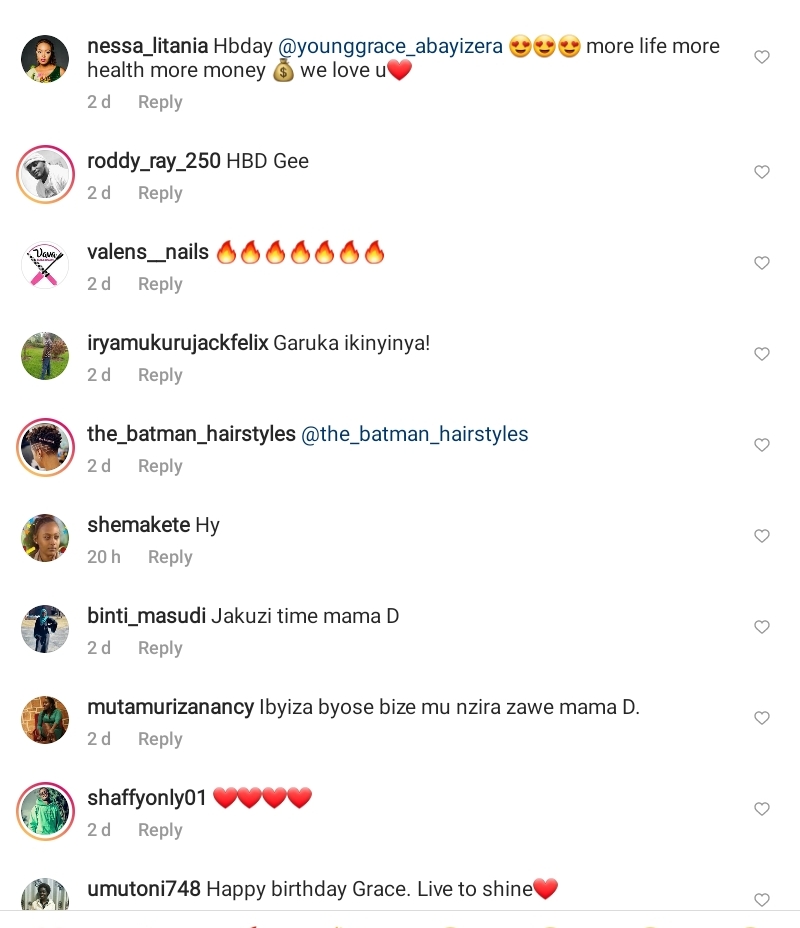Screen dimensions: 800x928
Task: Like shaffyonly01's hearts comment
Action: click(x=762, y=809)
